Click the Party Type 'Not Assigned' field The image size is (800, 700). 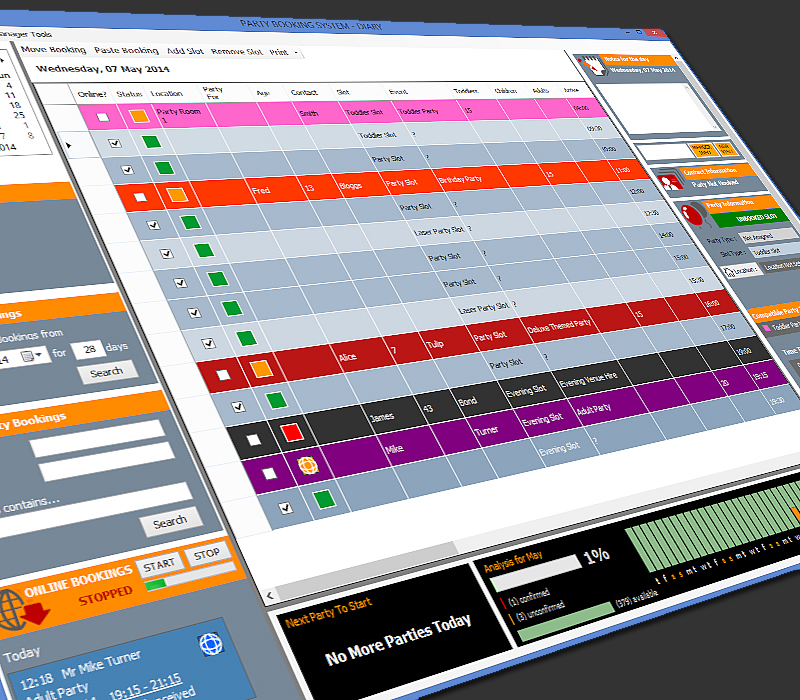pyautogui.click(x=770, y=235)
